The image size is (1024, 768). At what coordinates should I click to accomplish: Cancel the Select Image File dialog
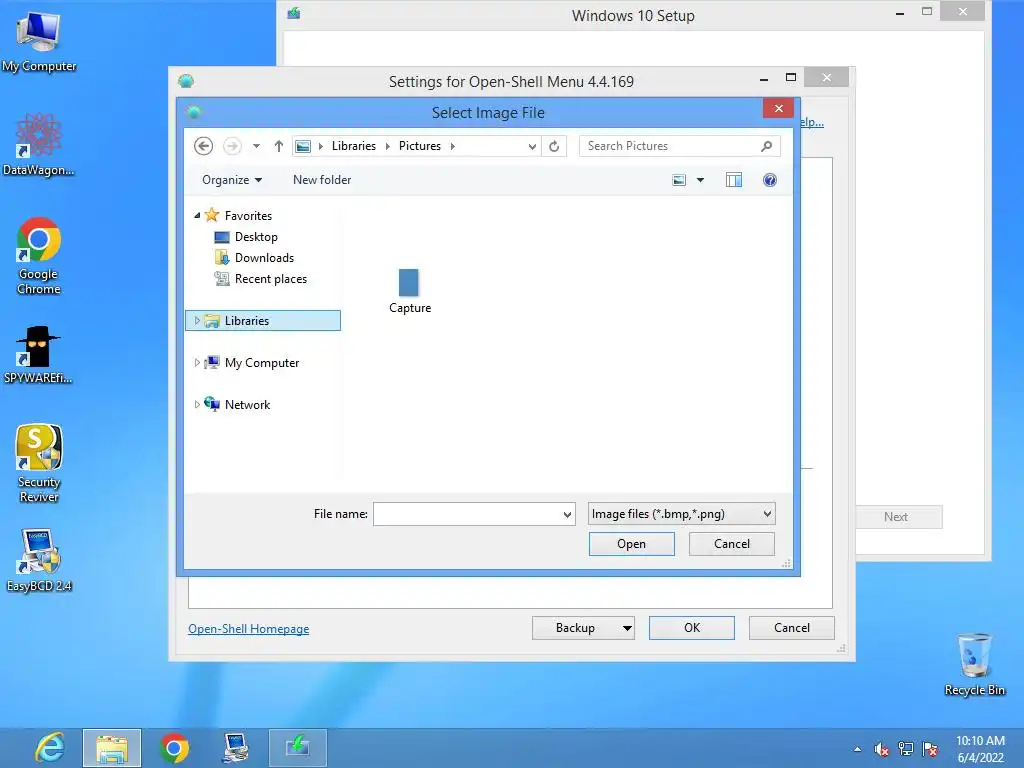[x=731, y=544]
